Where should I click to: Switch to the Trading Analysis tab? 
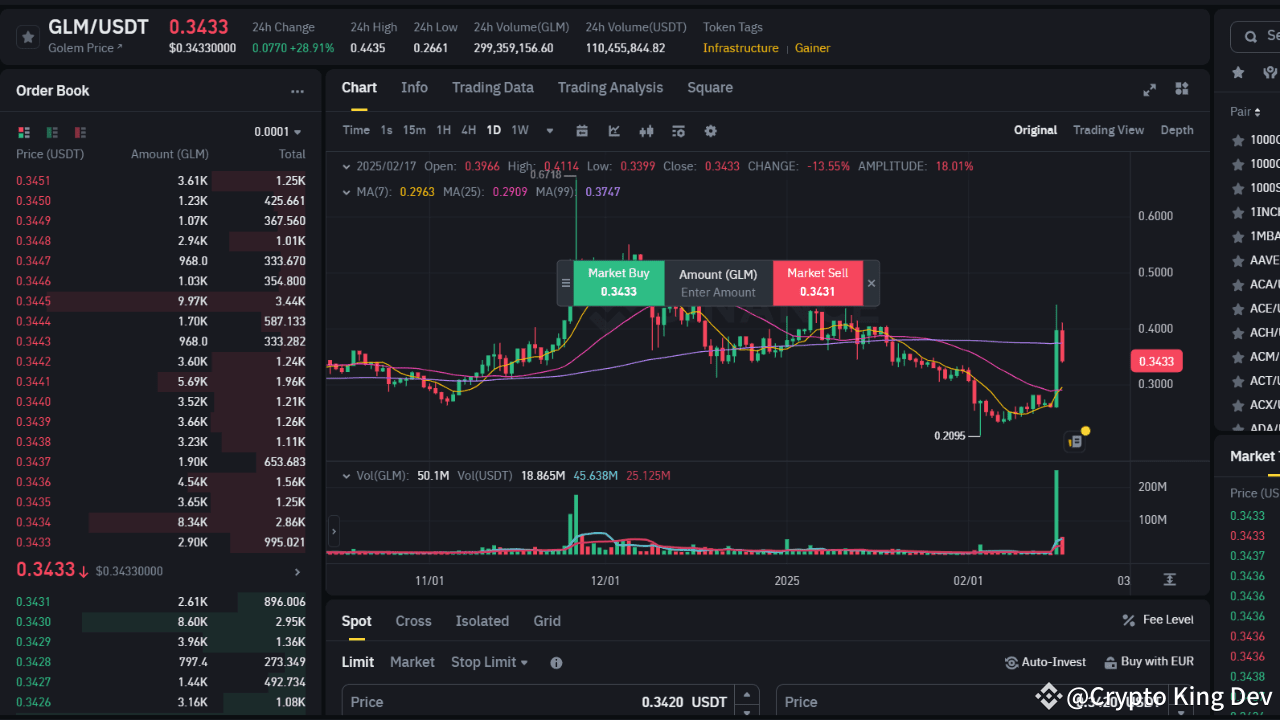tap(610, 88)
